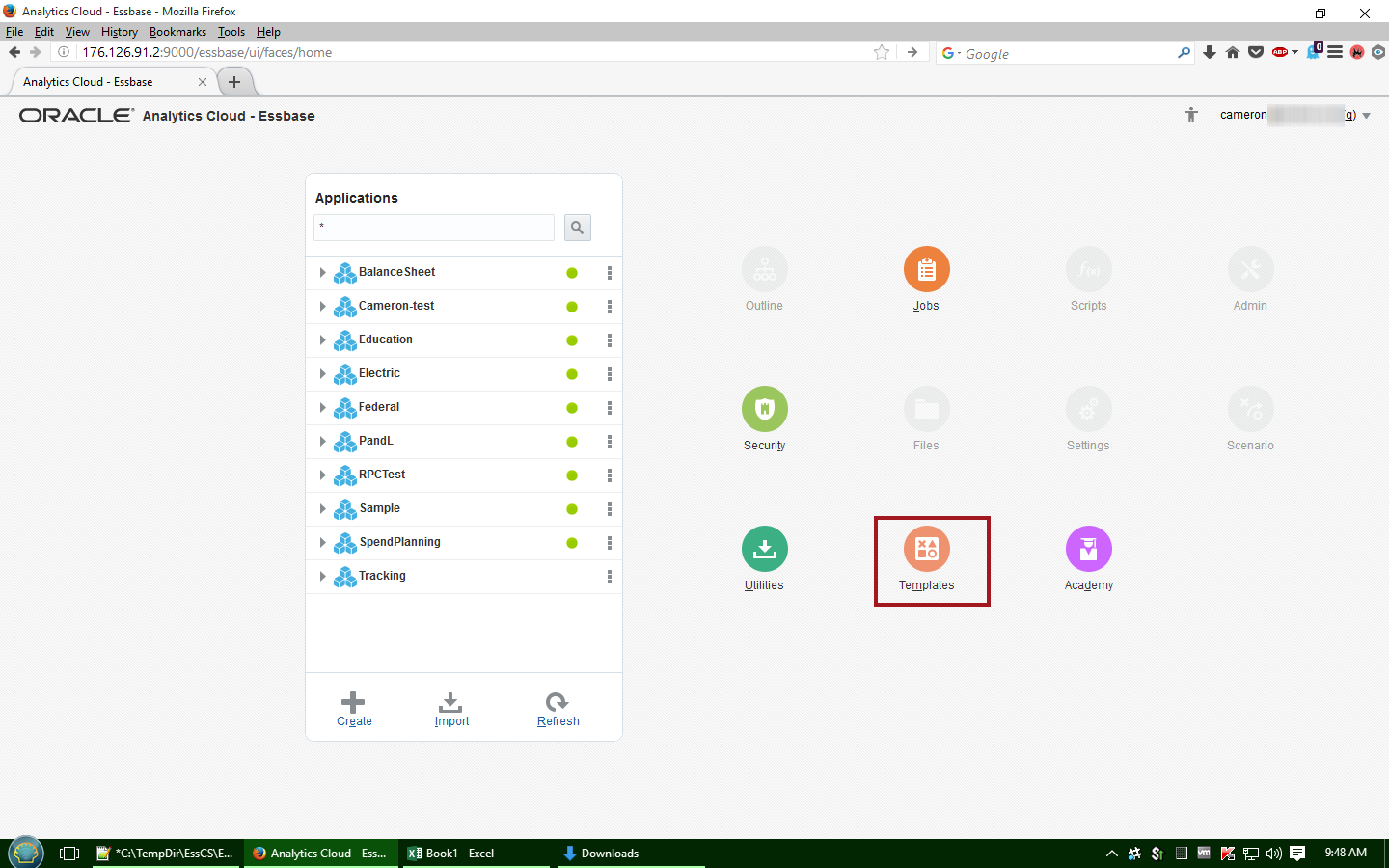Open the Jobs page icon

[926, 269]
